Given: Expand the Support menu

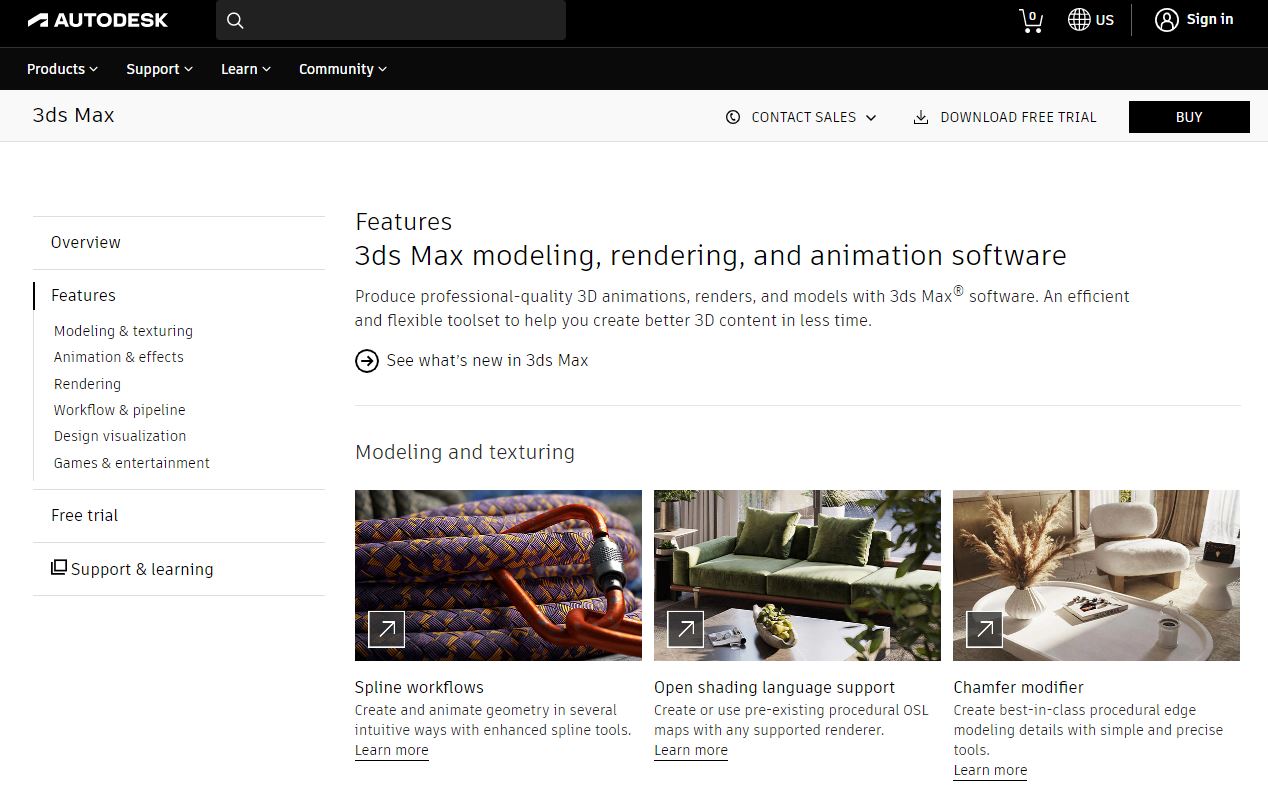Looking at the screenshot, I should click(159, 69).
